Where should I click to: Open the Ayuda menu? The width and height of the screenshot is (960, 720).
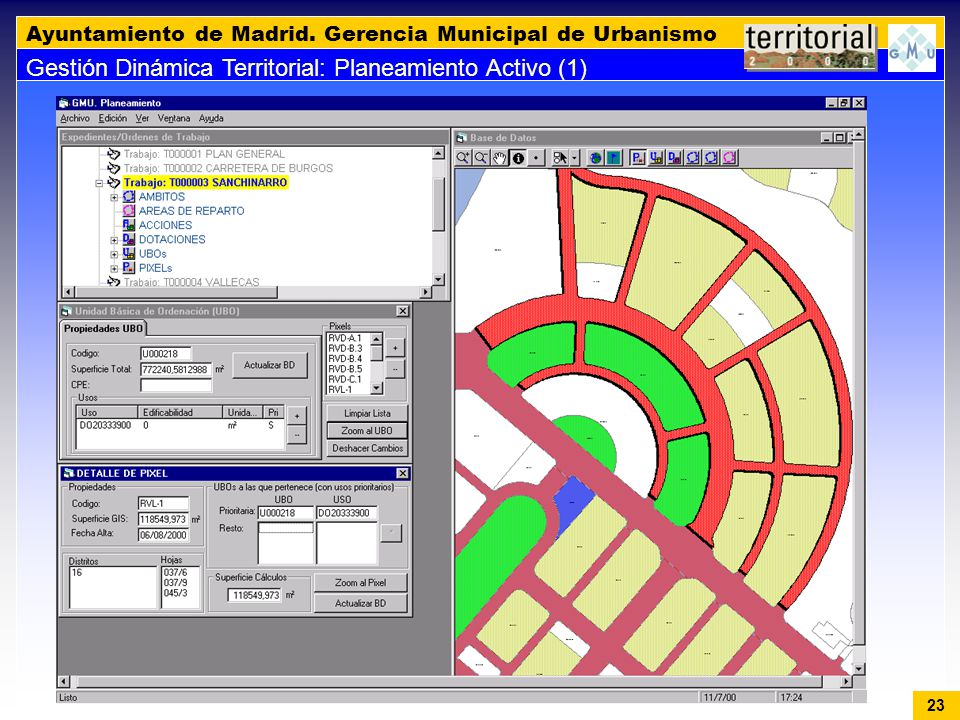211,118
